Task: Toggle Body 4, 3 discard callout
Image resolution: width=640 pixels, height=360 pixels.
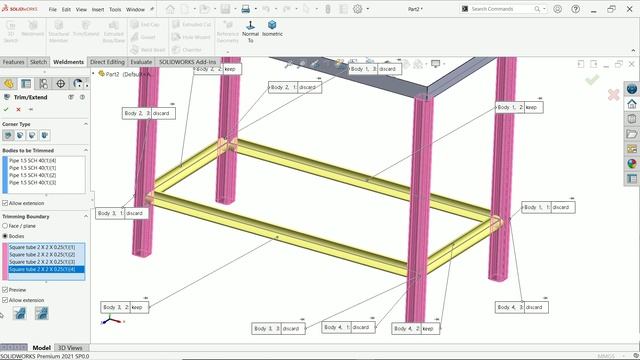Action: point(521,307)
